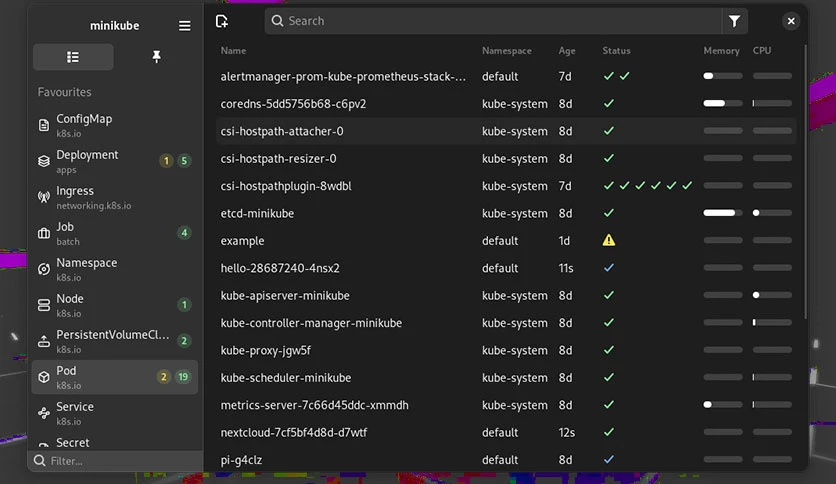Viewport: 836px width, 484px height.
Task: Sort by Memory column header
Action: pyautogui.click(x=721, y=51)
